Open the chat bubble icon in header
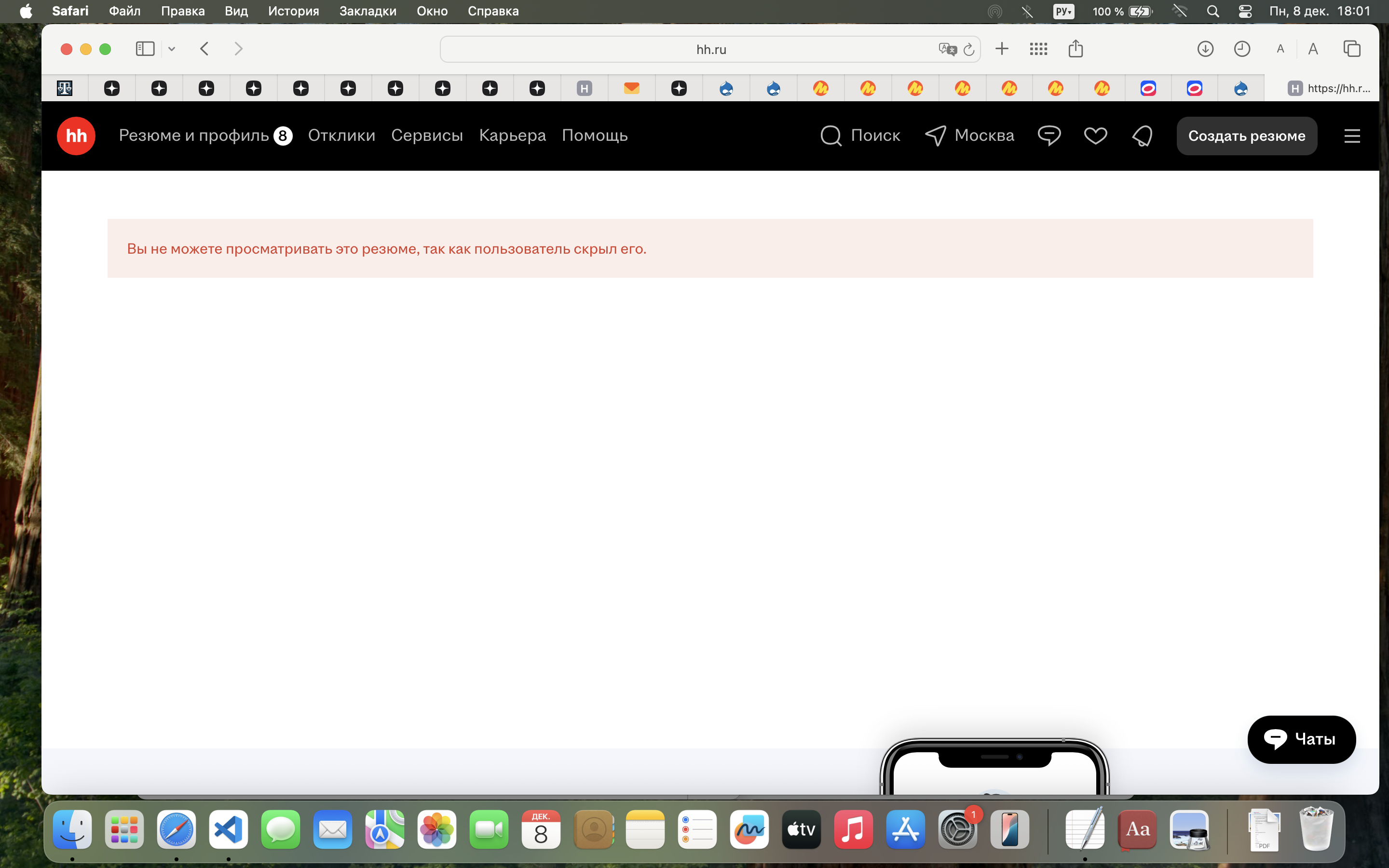Viewport: 1389px width, 868px height. pyautogui.click(x=1049, y=136)
